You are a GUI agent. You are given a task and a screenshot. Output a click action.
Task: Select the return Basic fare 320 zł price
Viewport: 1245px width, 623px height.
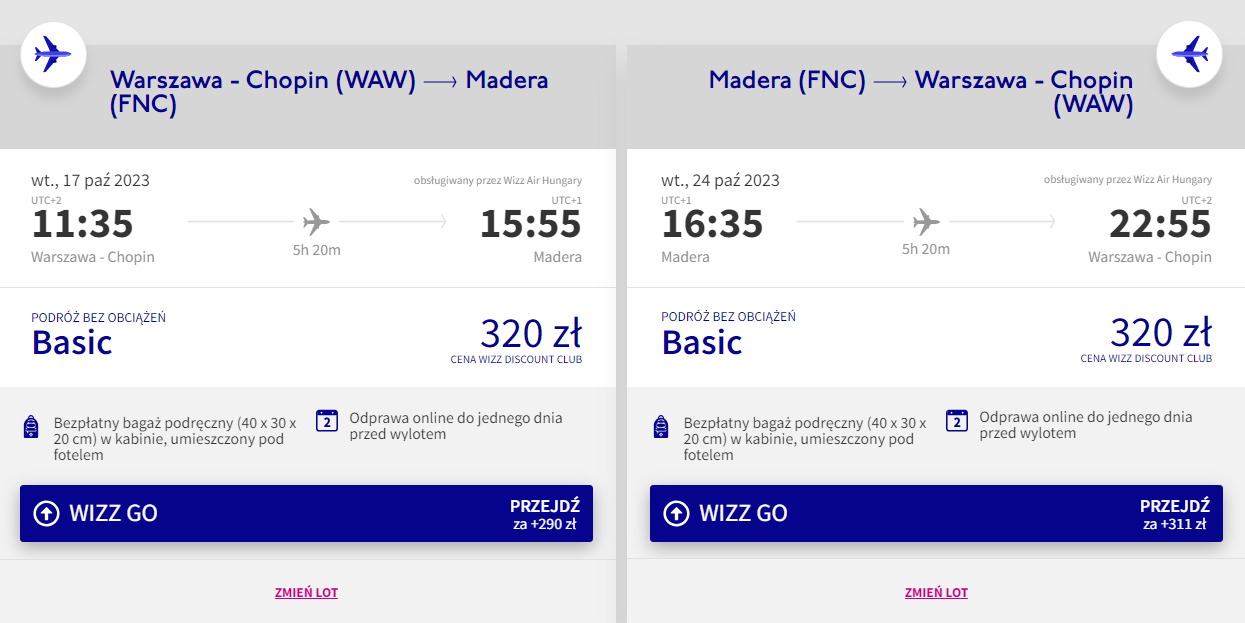coord(1161,333)
